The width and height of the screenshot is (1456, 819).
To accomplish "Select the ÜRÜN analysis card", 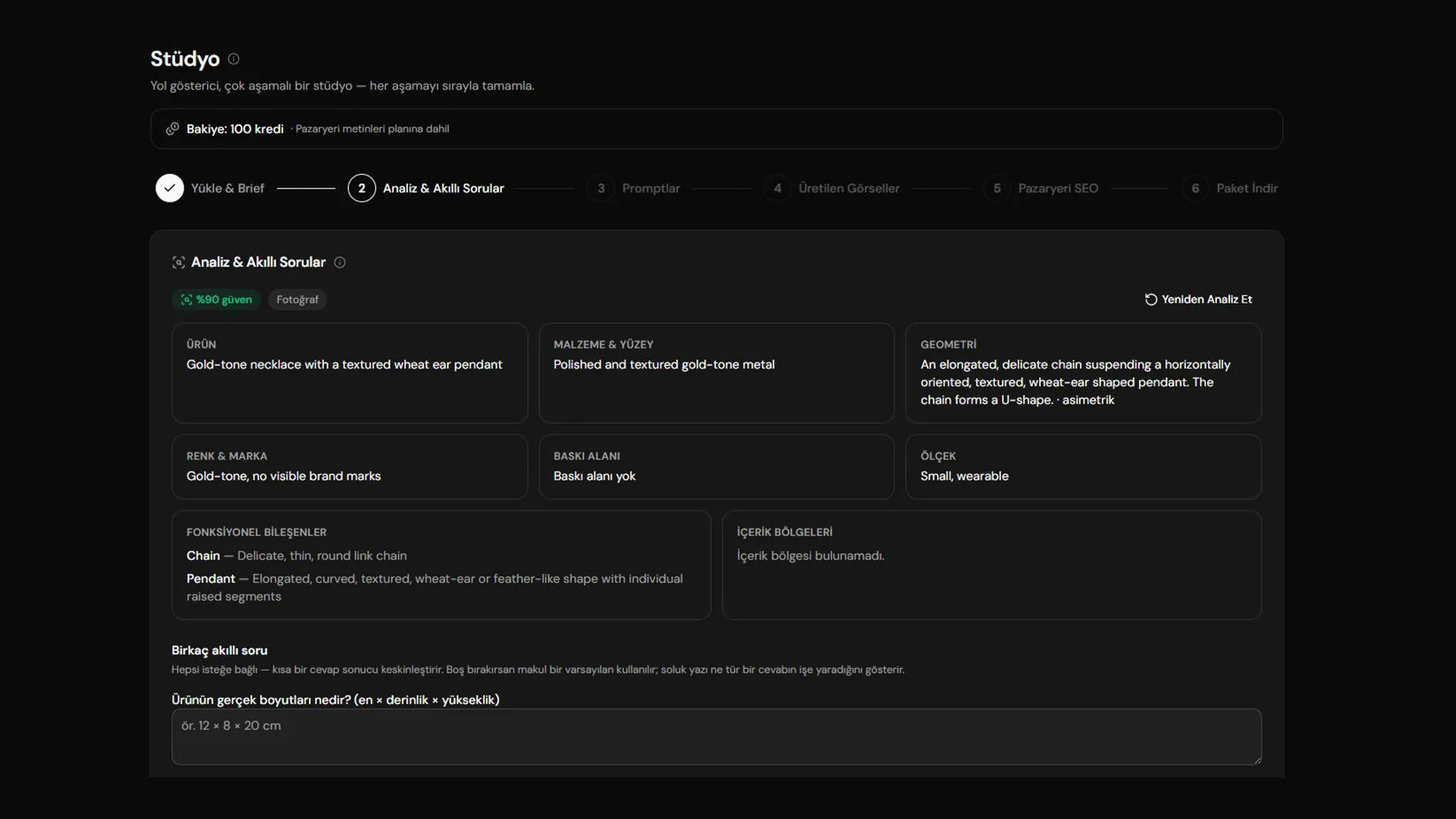I will click(x=350, y=373).
